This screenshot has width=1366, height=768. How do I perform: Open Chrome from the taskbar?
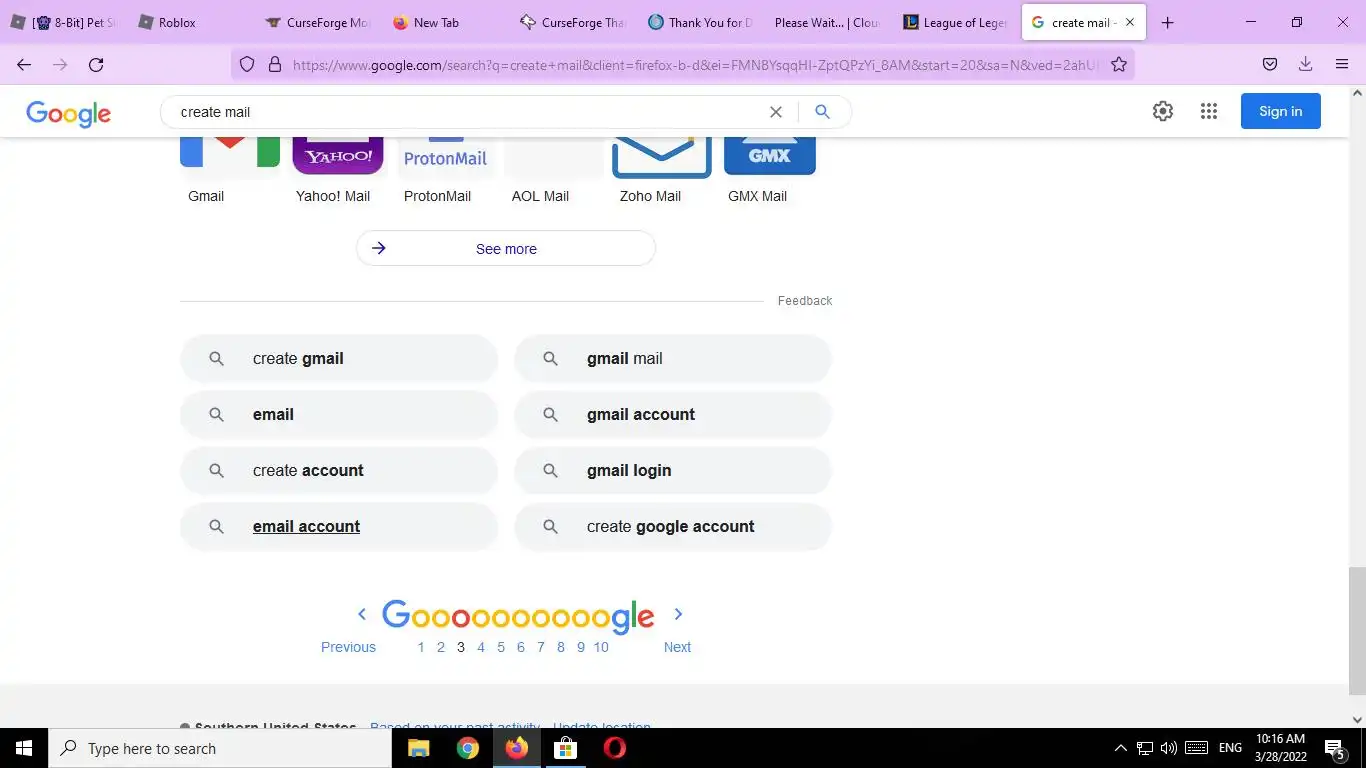click(x=467, y=748)
